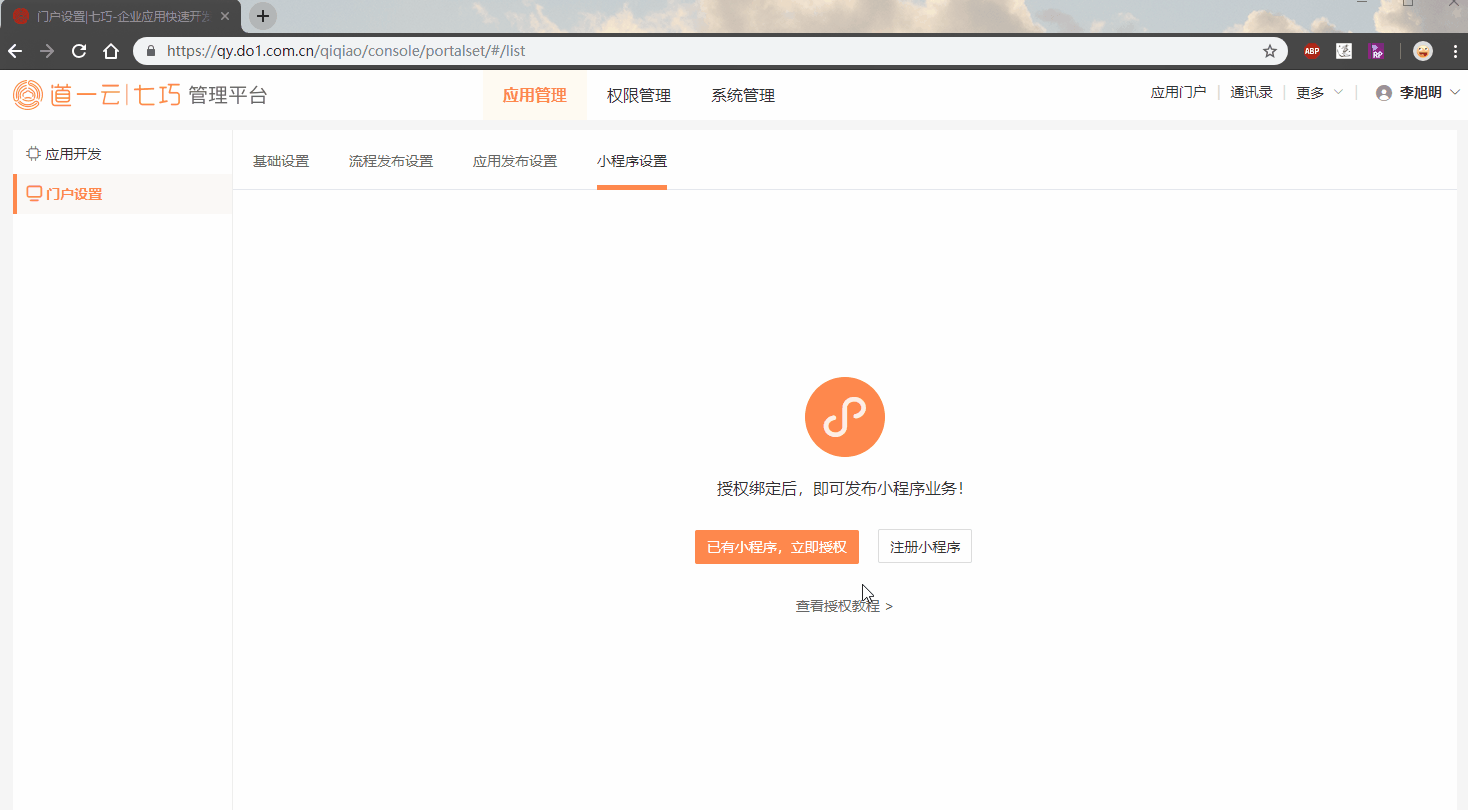Expand the account menu next to 李旭明
The image size is (1468, 810).
[x=1455, y=92]
